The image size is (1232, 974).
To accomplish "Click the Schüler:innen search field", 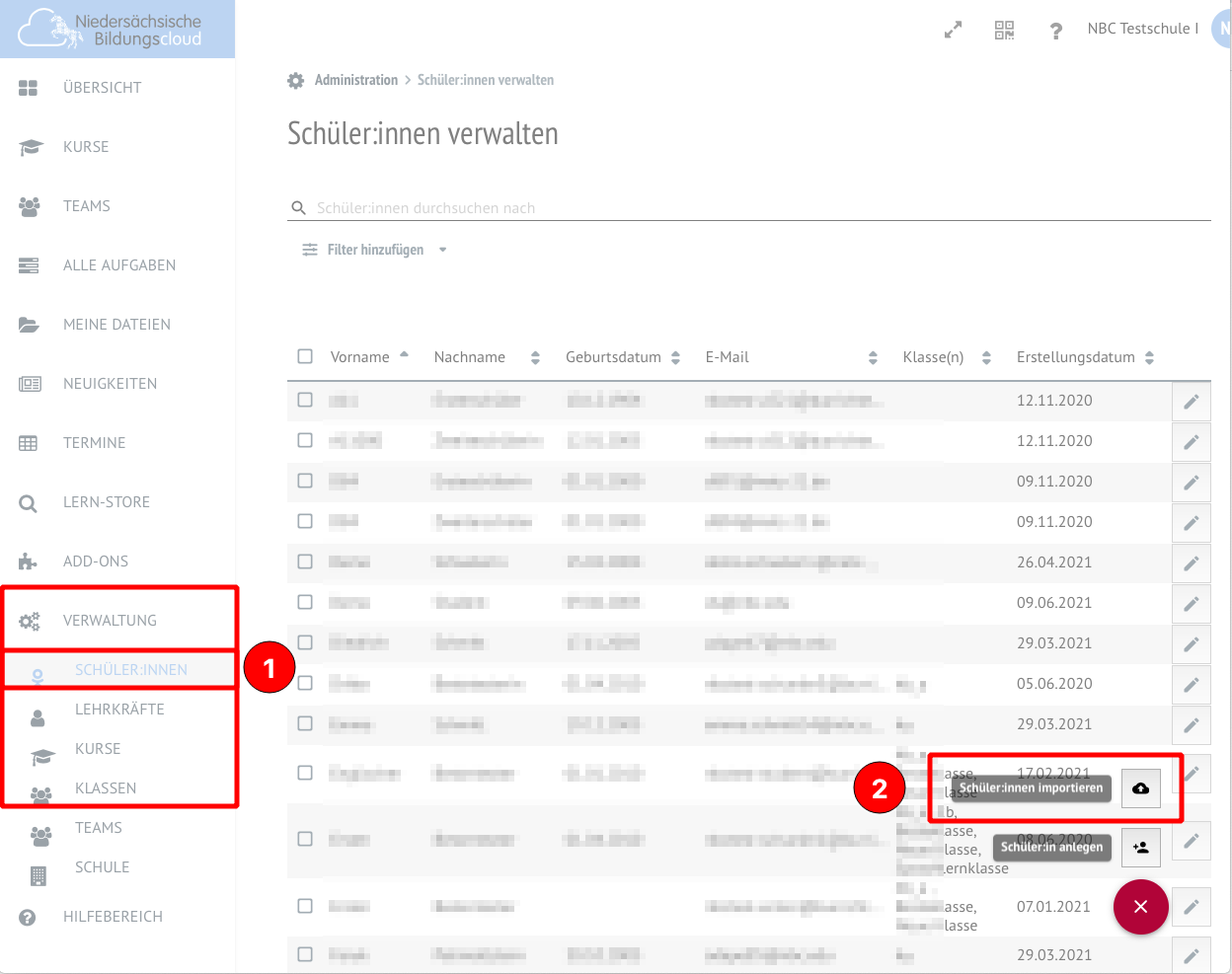I will 750,208.
